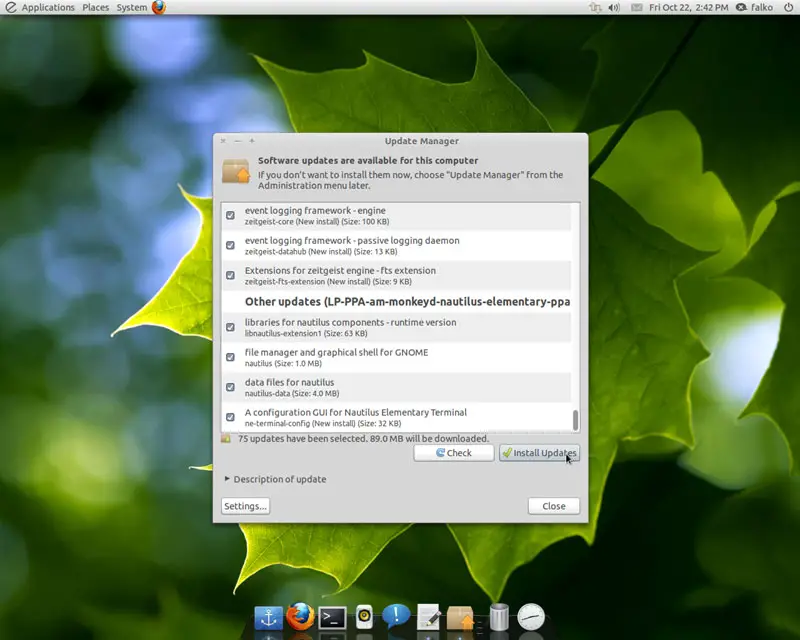Open the Docky anchor icon in the dock
This screenshot has width=800, height=640.
pyautogui.click(x=268, y=617)
